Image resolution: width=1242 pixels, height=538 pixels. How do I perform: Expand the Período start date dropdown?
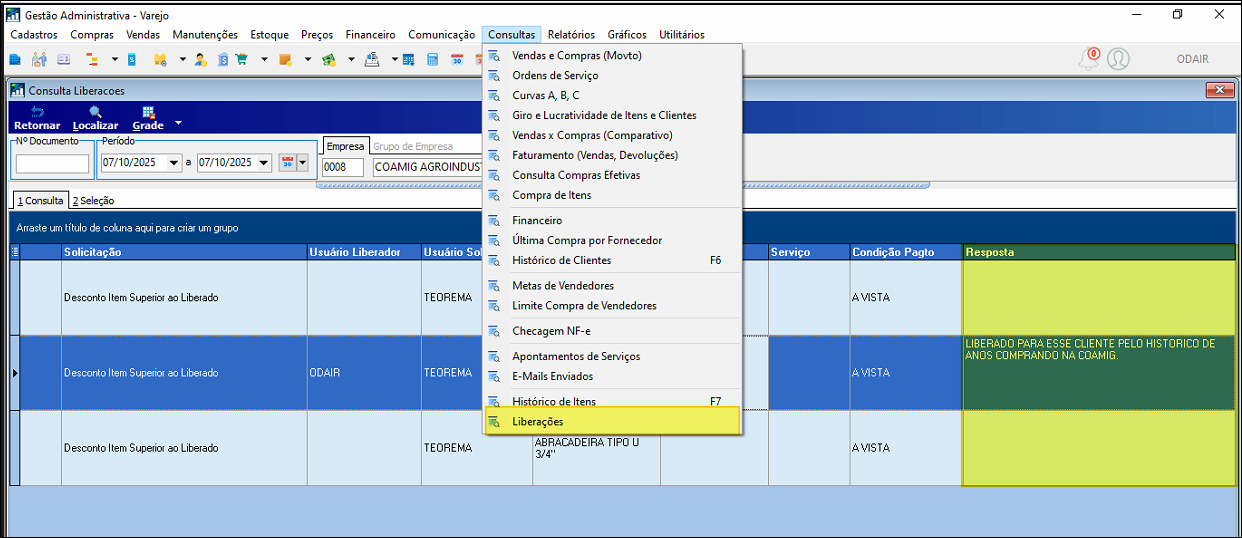[x=175, y=163]
